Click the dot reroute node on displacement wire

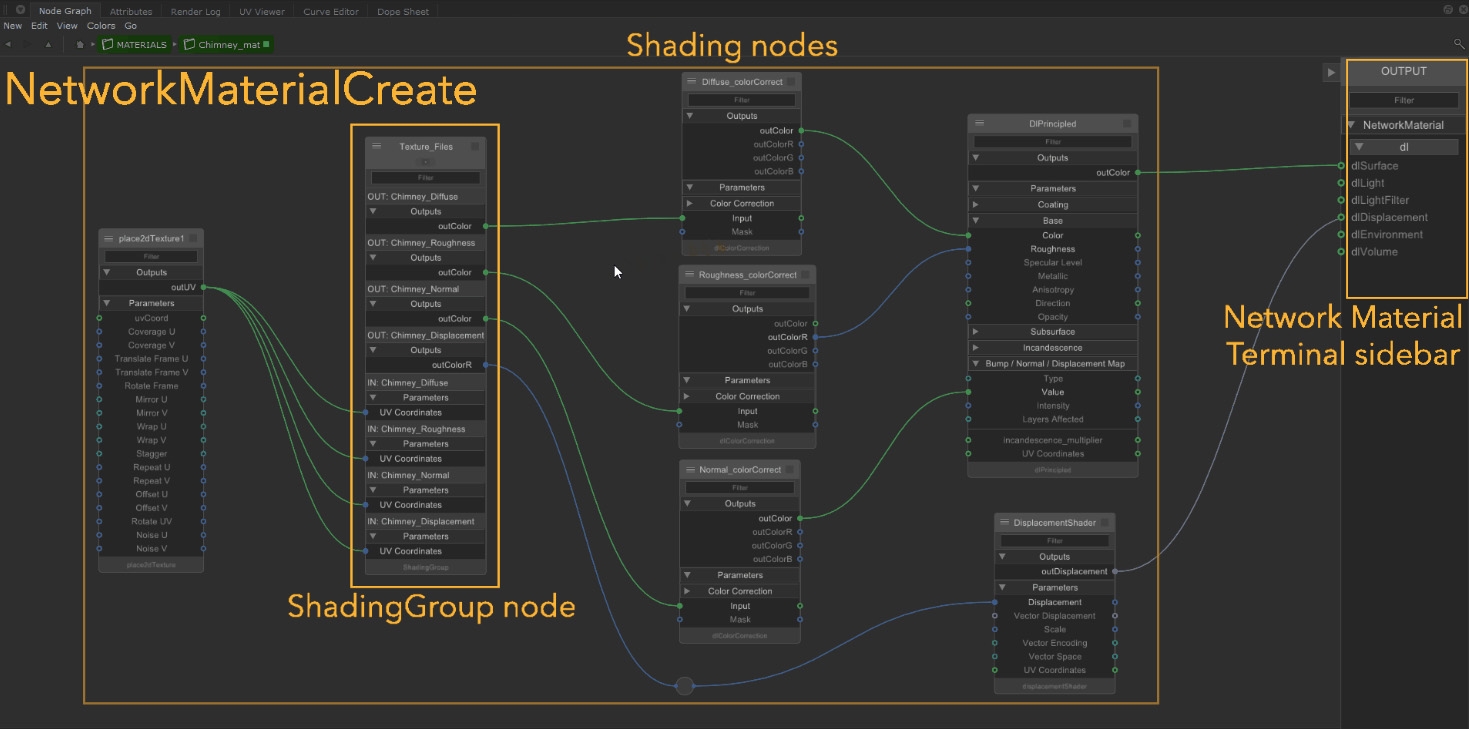[x=684, y=686]
